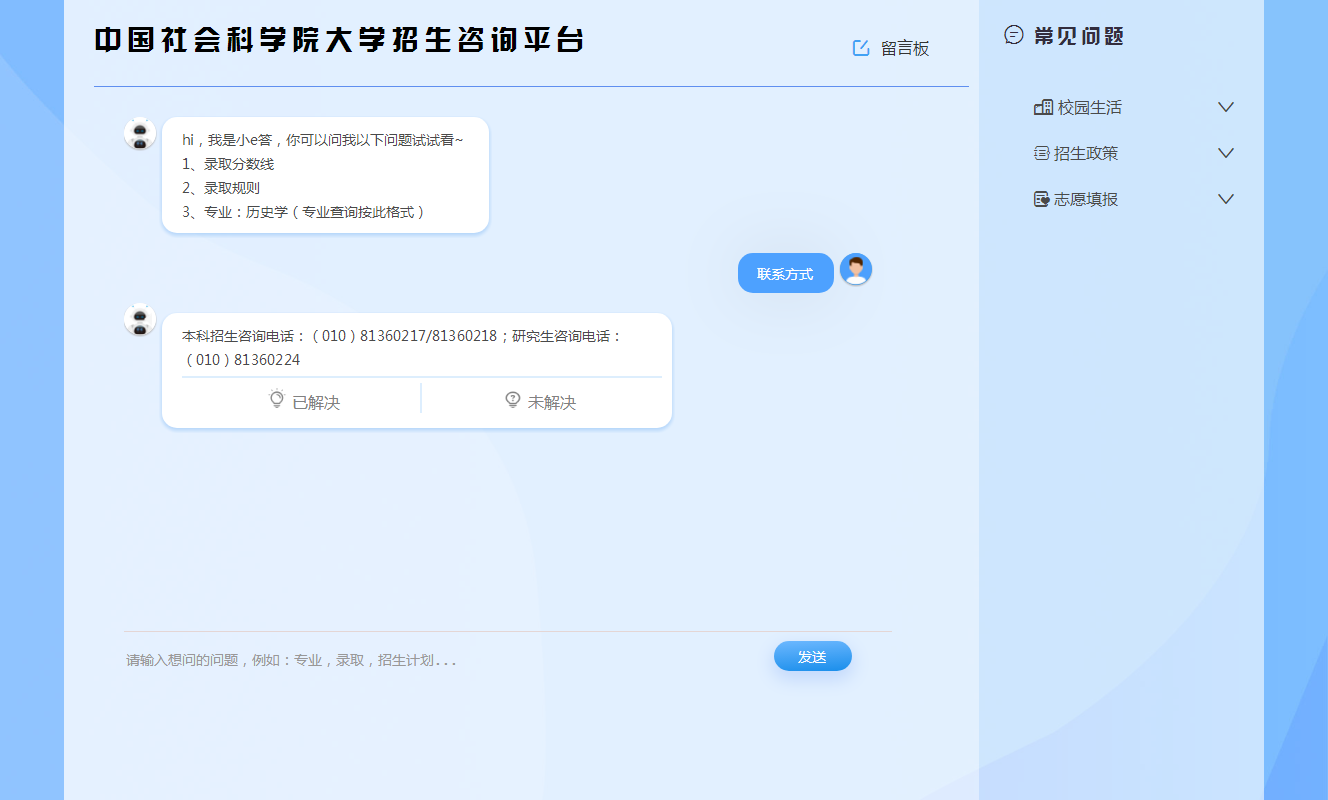Click the robot avatar beside phone number reply
Viewport: 1328px width, 800px height.
click(x=140, y=320)
